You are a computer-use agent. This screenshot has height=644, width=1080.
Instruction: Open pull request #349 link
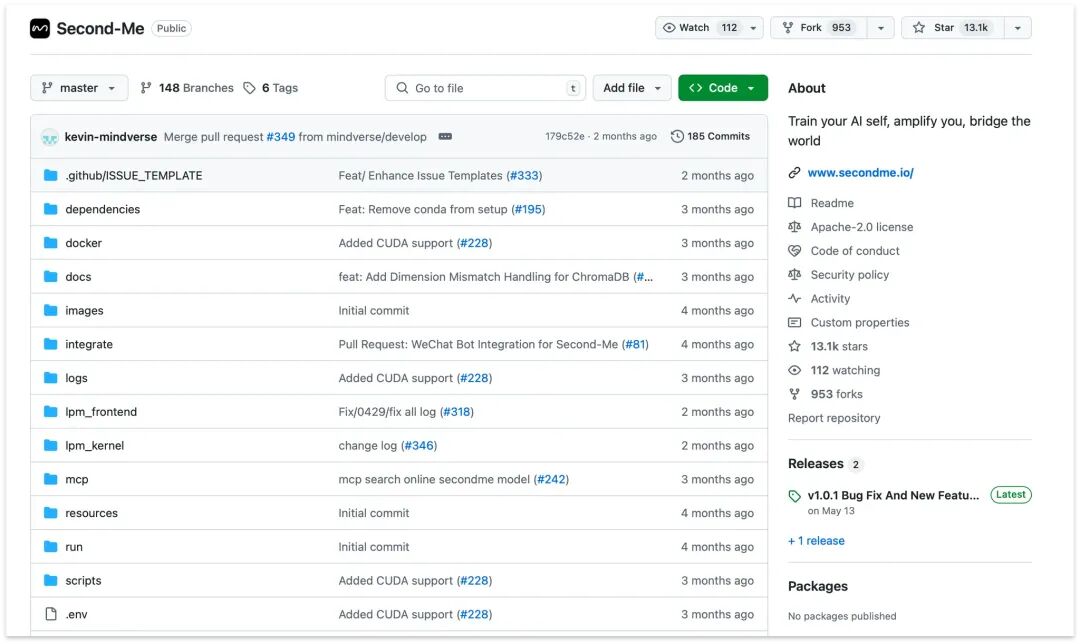pyautogui.click(x=280, y=137)
